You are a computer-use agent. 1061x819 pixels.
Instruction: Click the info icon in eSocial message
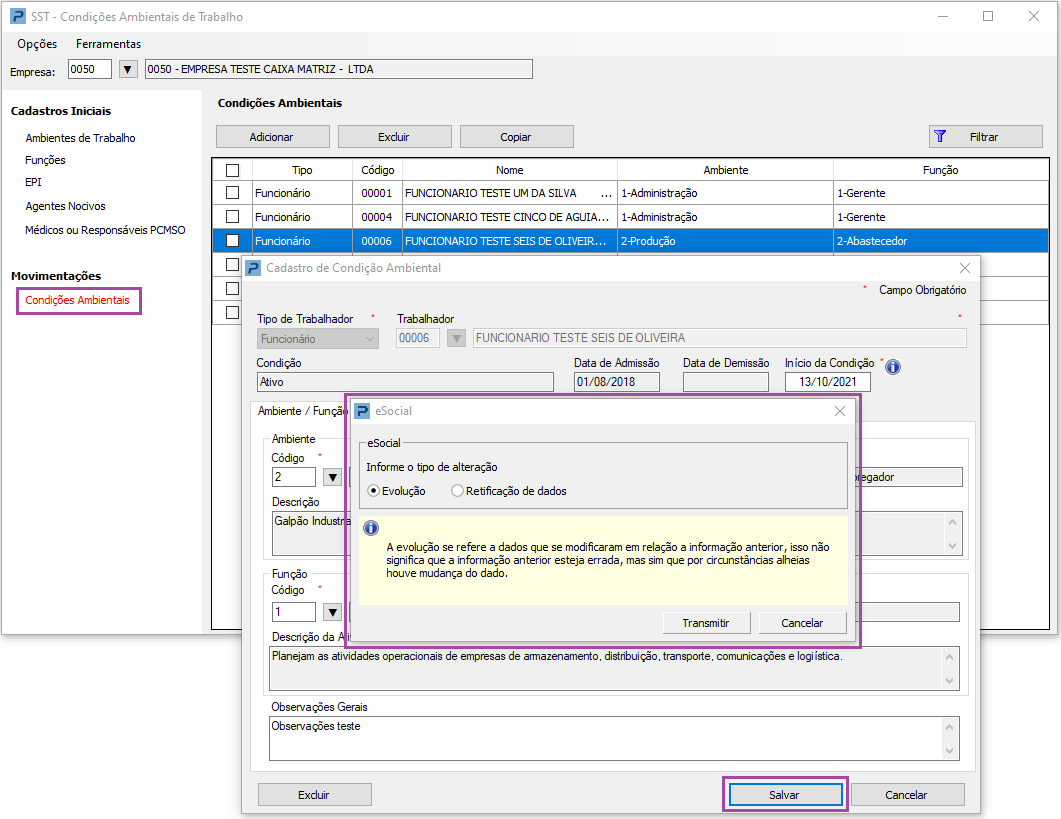click(x=370, y=528)
